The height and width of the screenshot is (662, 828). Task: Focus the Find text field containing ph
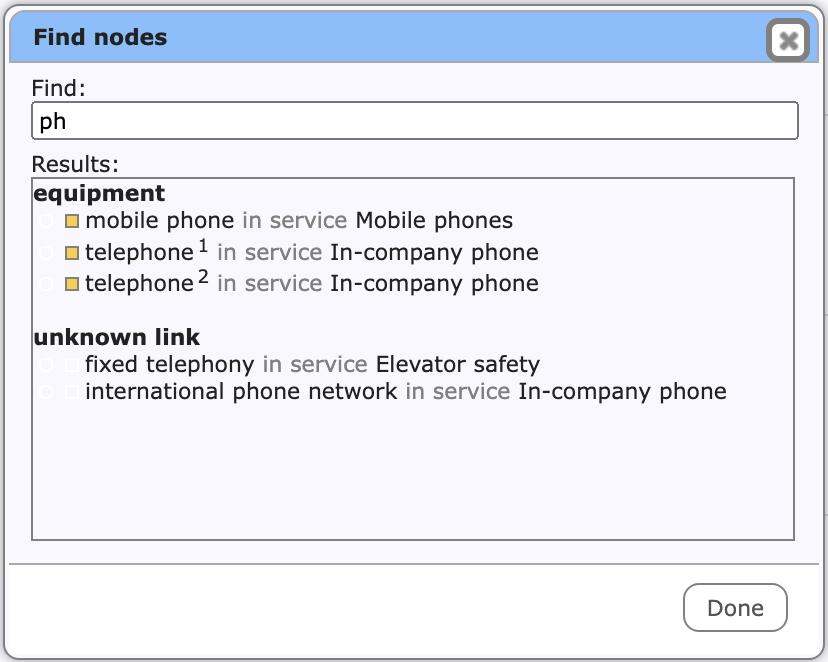tap(415, 121)
